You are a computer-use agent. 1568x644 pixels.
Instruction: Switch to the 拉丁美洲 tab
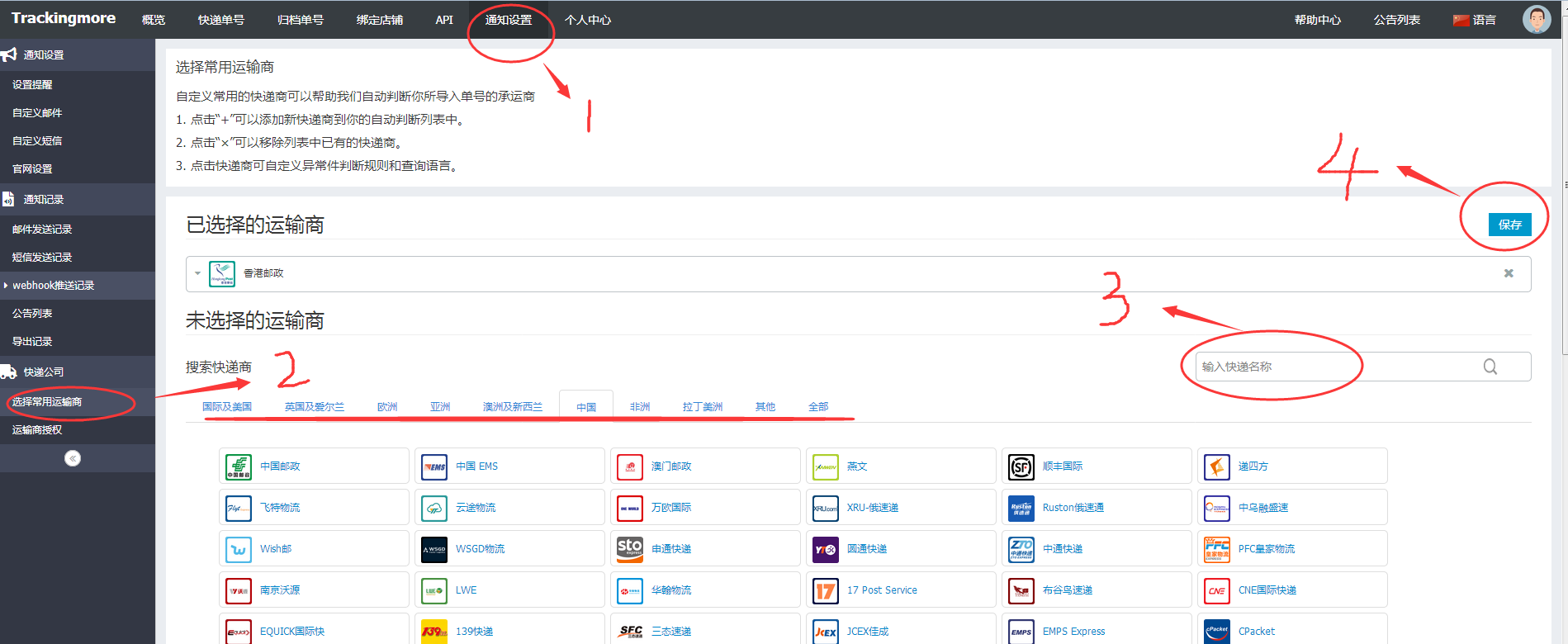[x=703, y=407]
